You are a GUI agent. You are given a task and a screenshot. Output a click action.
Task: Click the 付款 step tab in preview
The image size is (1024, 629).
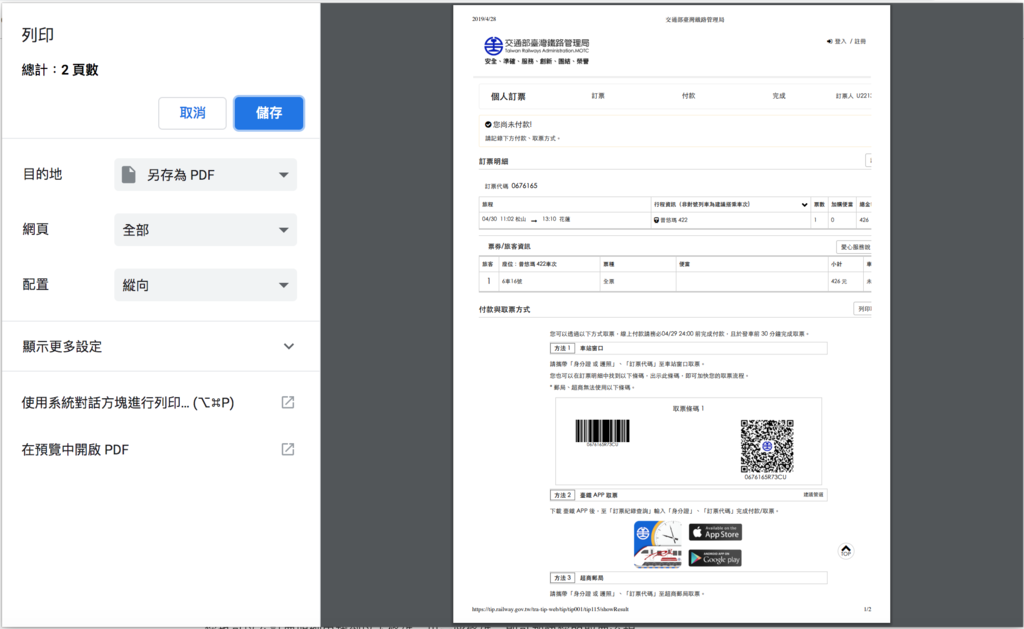point(688,96)
